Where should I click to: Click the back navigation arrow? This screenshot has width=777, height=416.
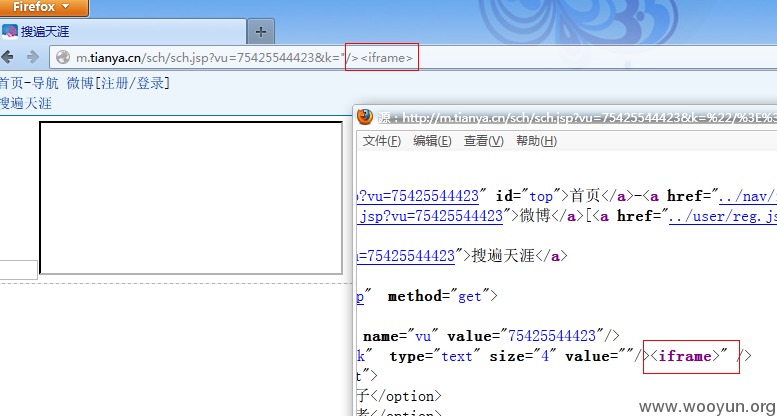click(x=7, y=58)
